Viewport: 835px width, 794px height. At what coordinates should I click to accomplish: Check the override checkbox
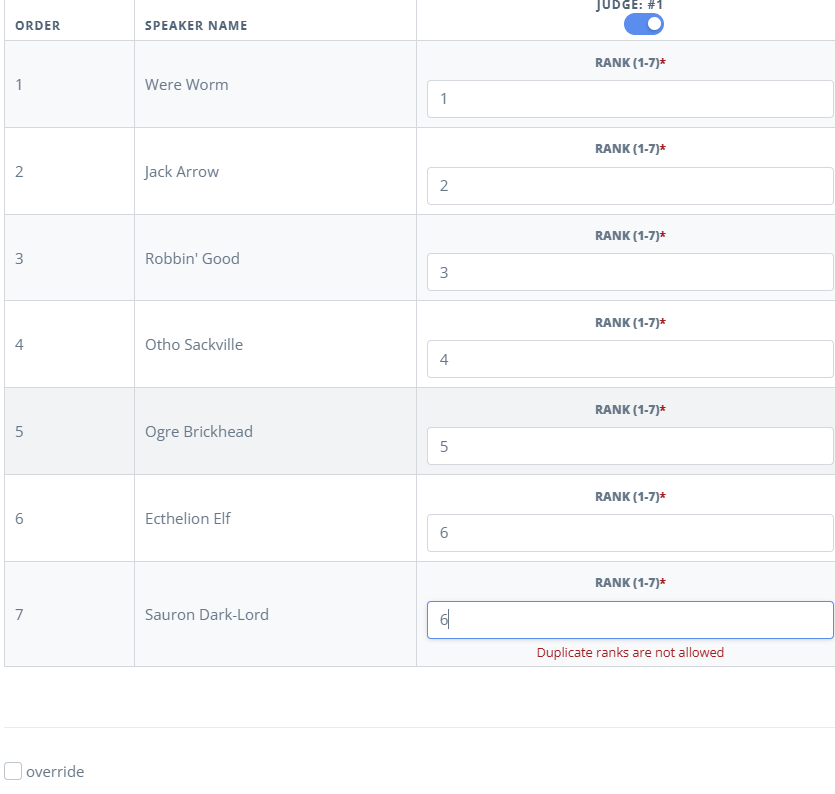point(13,771)
